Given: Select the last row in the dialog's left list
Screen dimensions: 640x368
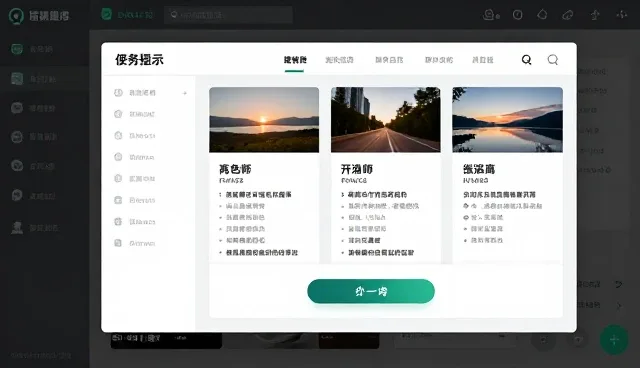Looking at the screenshot, I should pos(149,243).
